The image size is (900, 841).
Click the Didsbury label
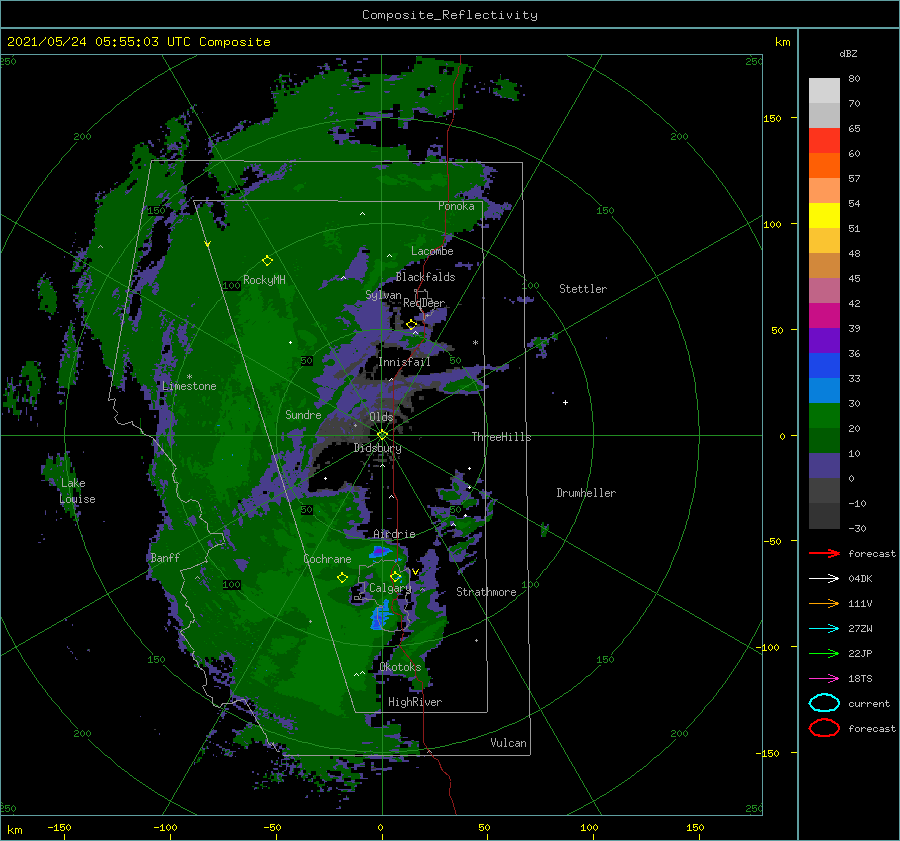click(377, 448)
